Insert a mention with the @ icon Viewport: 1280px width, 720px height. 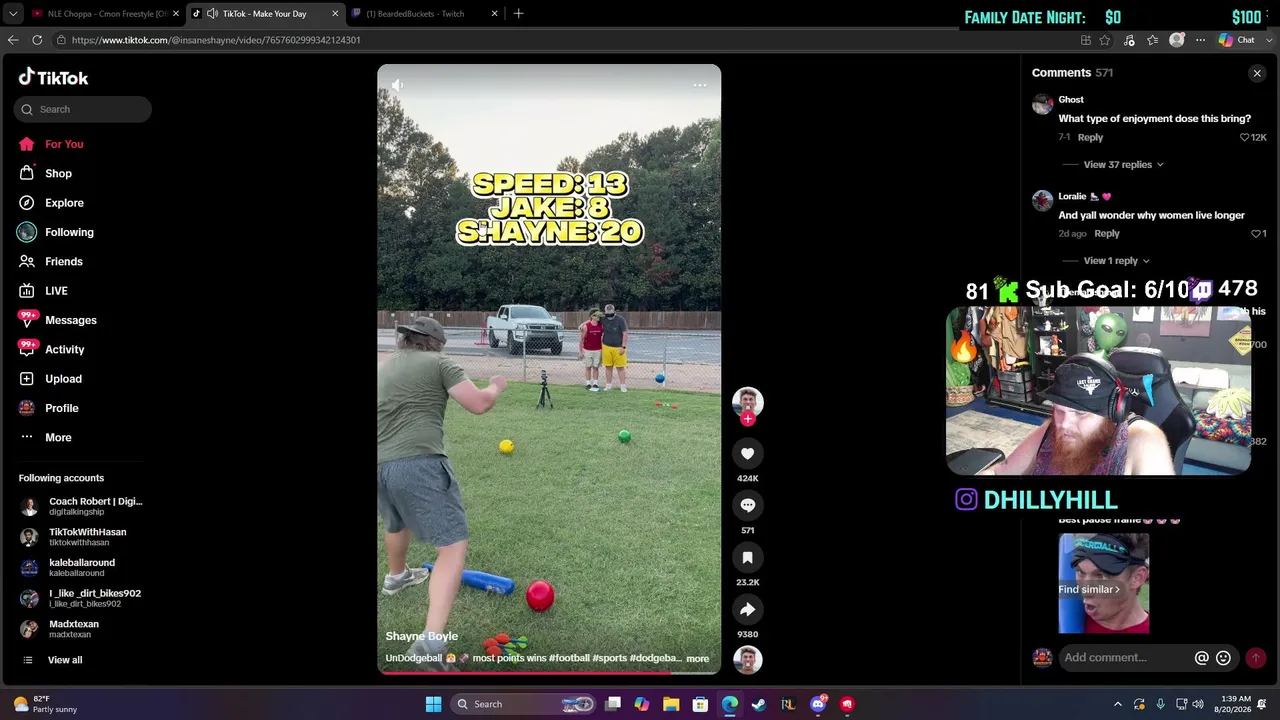(x=1202, y=658)
